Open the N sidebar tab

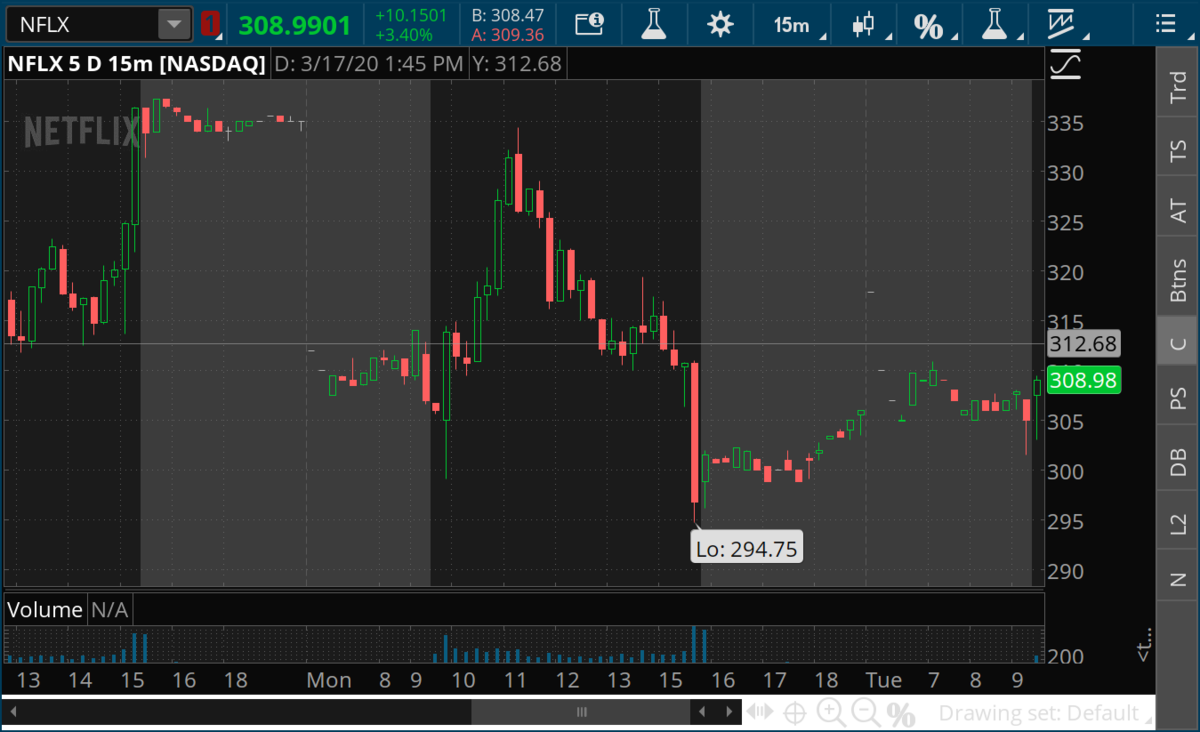pos(1178,579)
